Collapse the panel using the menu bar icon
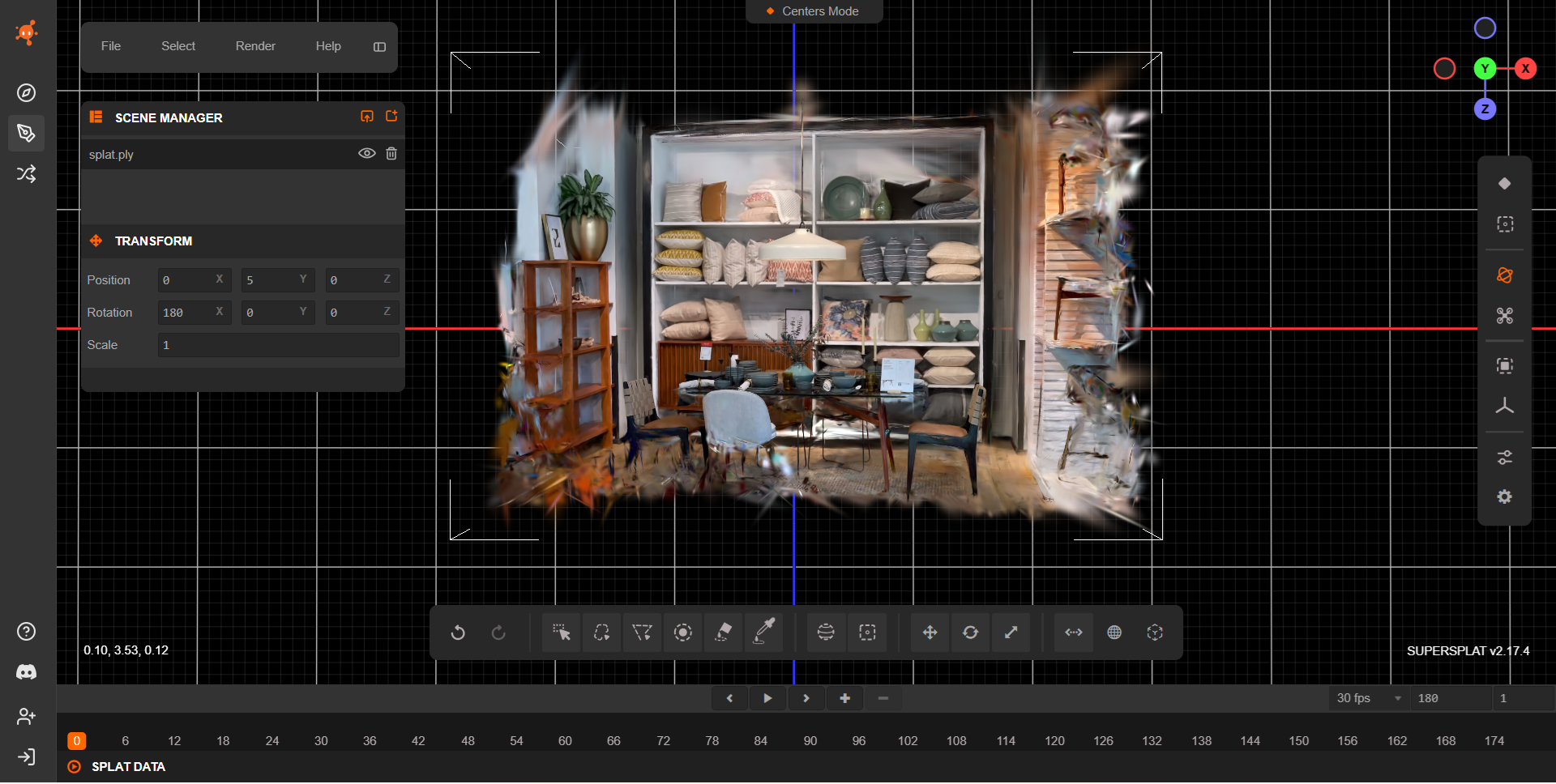 (379, 47)
